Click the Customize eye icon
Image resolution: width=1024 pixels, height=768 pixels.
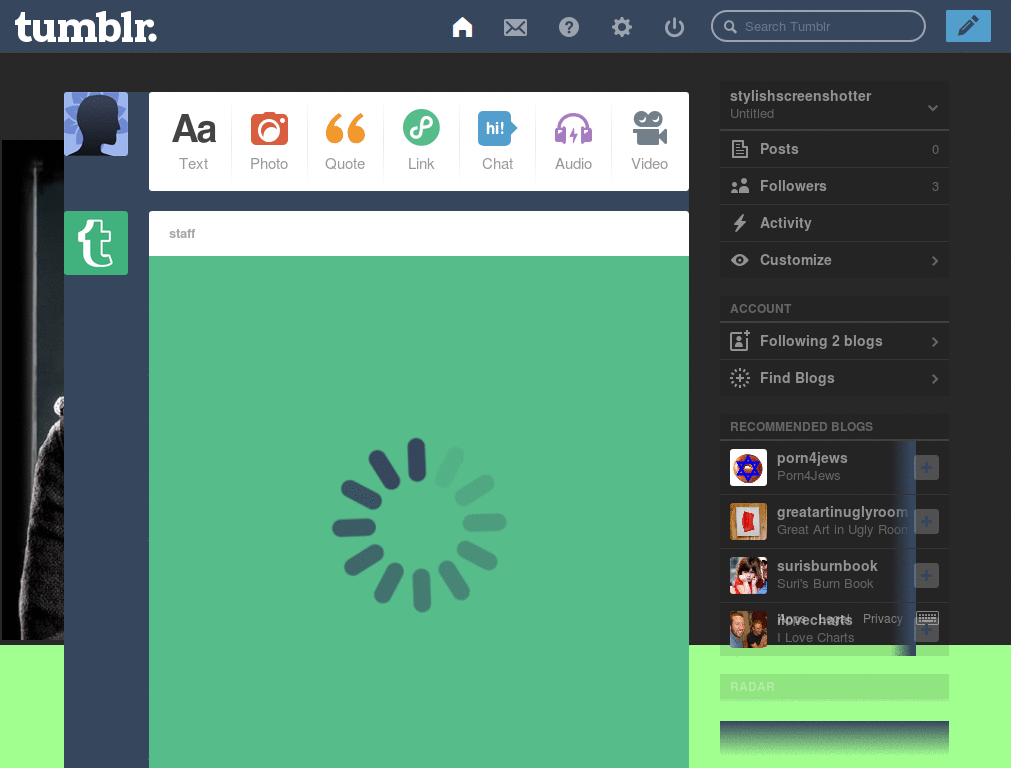[x=739, y=260]
